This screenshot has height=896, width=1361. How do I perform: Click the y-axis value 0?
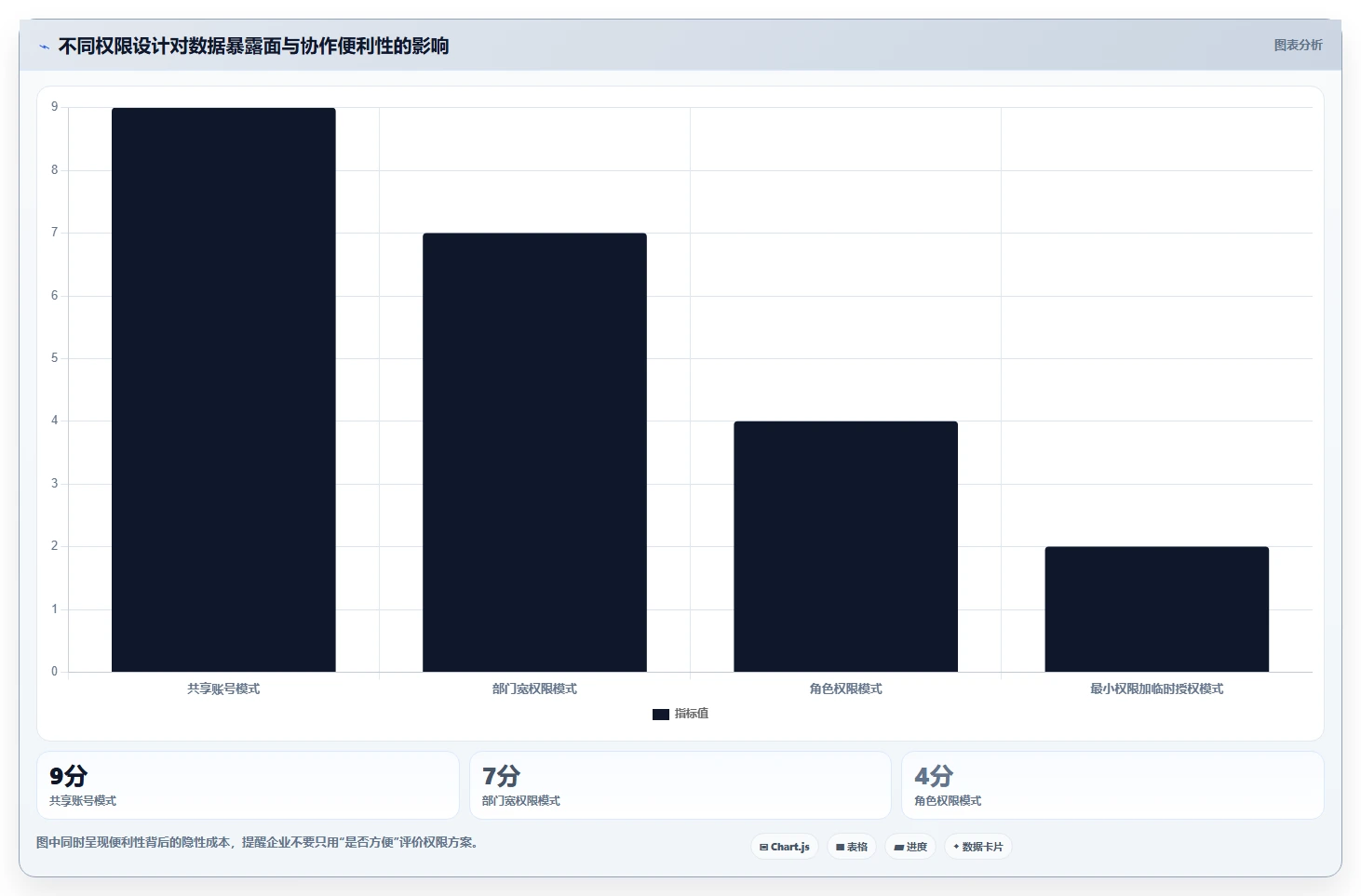click(54, 672)
